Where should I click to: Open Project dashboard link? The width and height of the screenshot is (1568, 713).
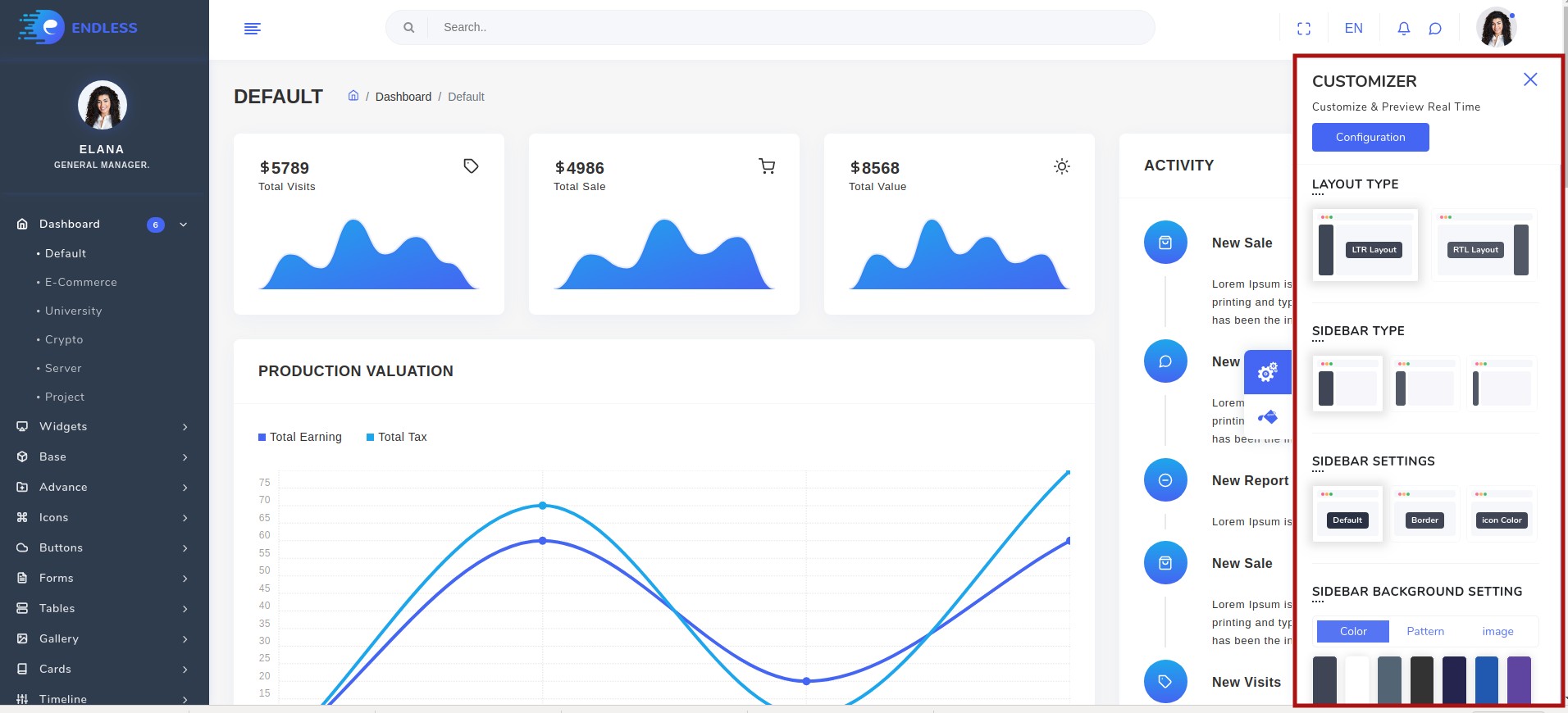pyautogui.click(x=65, y=397)
